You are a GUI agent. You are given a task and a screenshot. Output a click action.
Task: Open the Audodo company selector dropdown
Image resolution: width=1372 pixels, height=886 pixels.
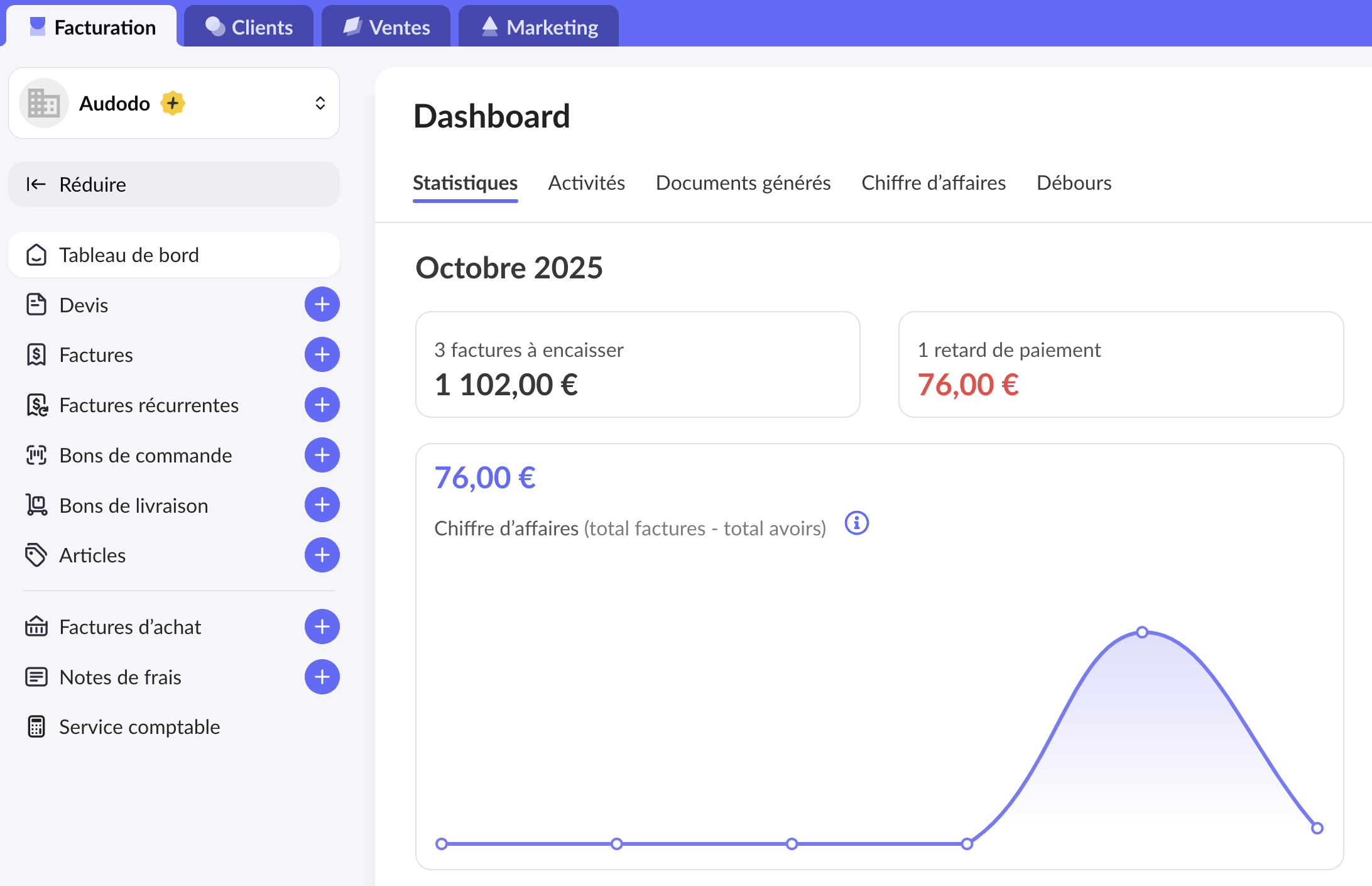[x=320, y=103]
